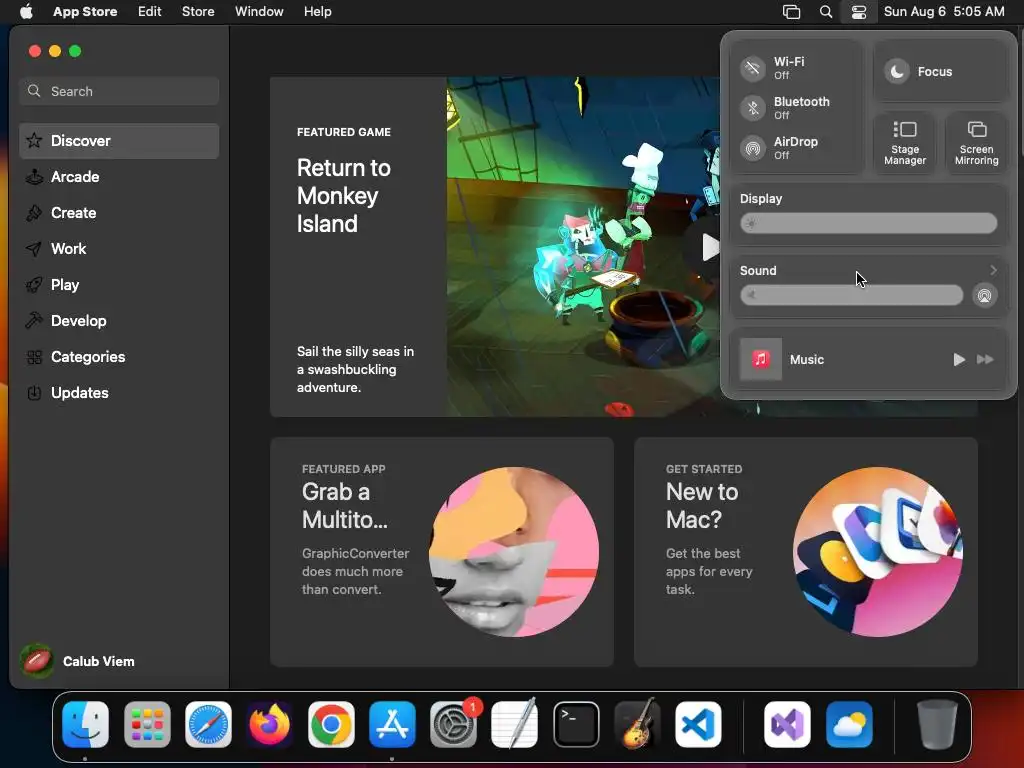The image size is (1024, 768).
Task: Open the Store menu
Action: [x=198, y=11]
